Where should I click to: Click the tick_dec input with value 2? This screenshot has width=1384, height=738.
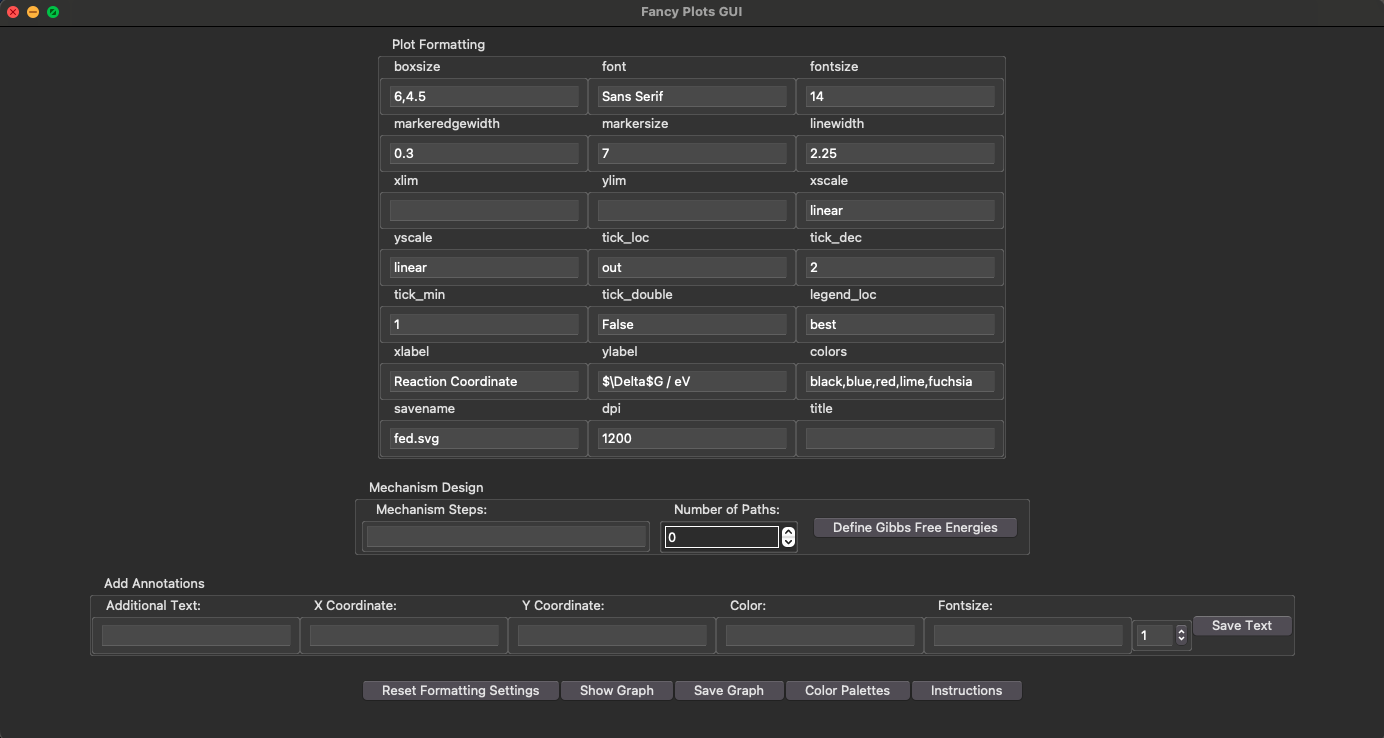(900, 267)
